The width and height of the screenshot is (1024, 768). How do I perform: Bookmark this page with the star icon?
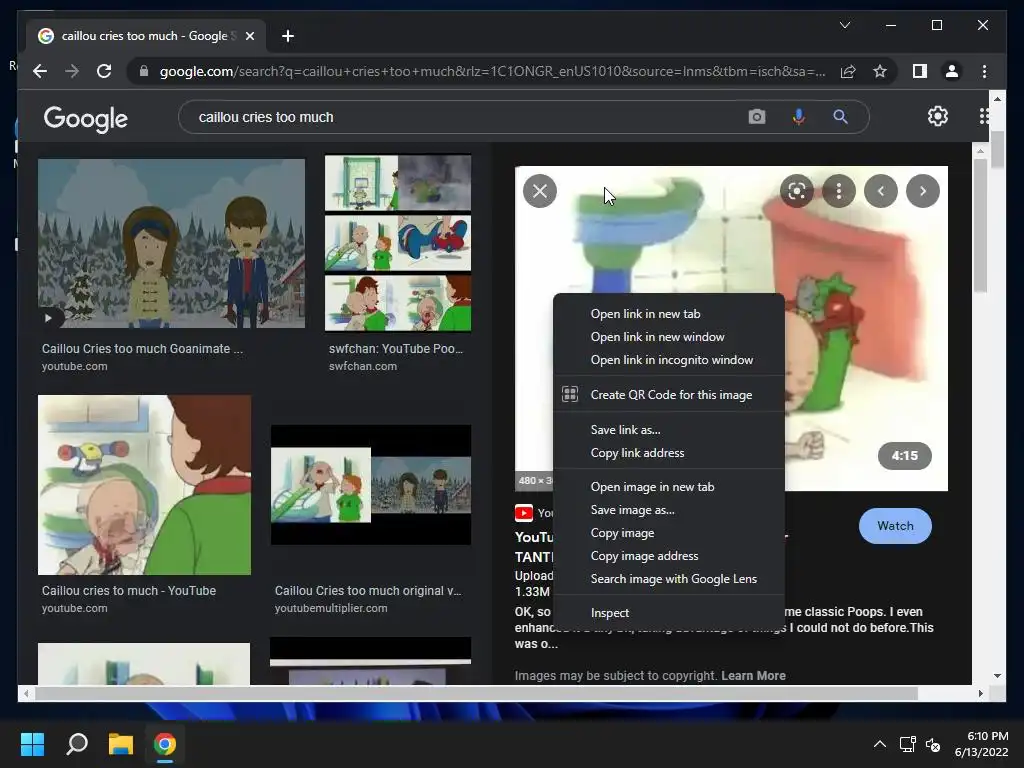pos(880,71)
